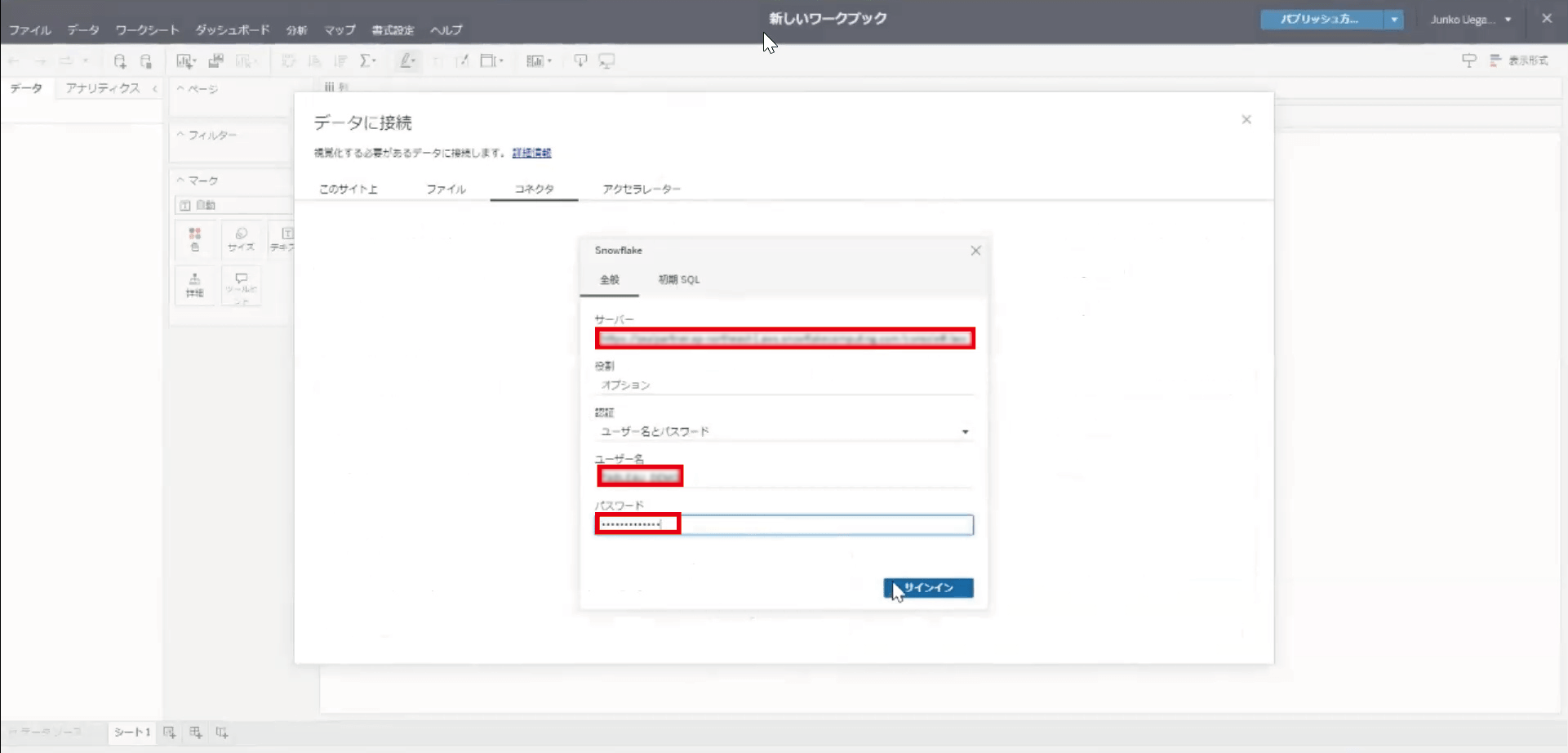
Task: Click into the 役割 optional field
Action: [x=784, y=385]
